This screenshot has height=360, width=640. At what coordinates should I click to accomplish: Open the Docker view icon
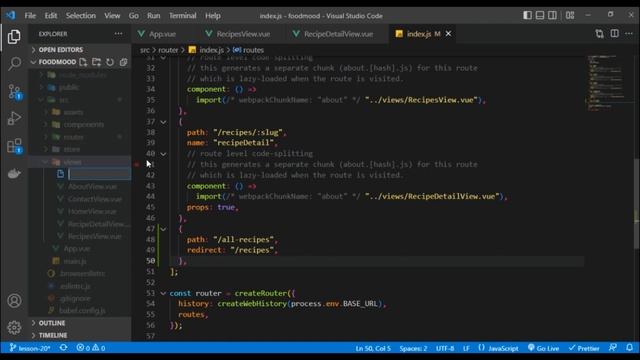coord(14,173)
